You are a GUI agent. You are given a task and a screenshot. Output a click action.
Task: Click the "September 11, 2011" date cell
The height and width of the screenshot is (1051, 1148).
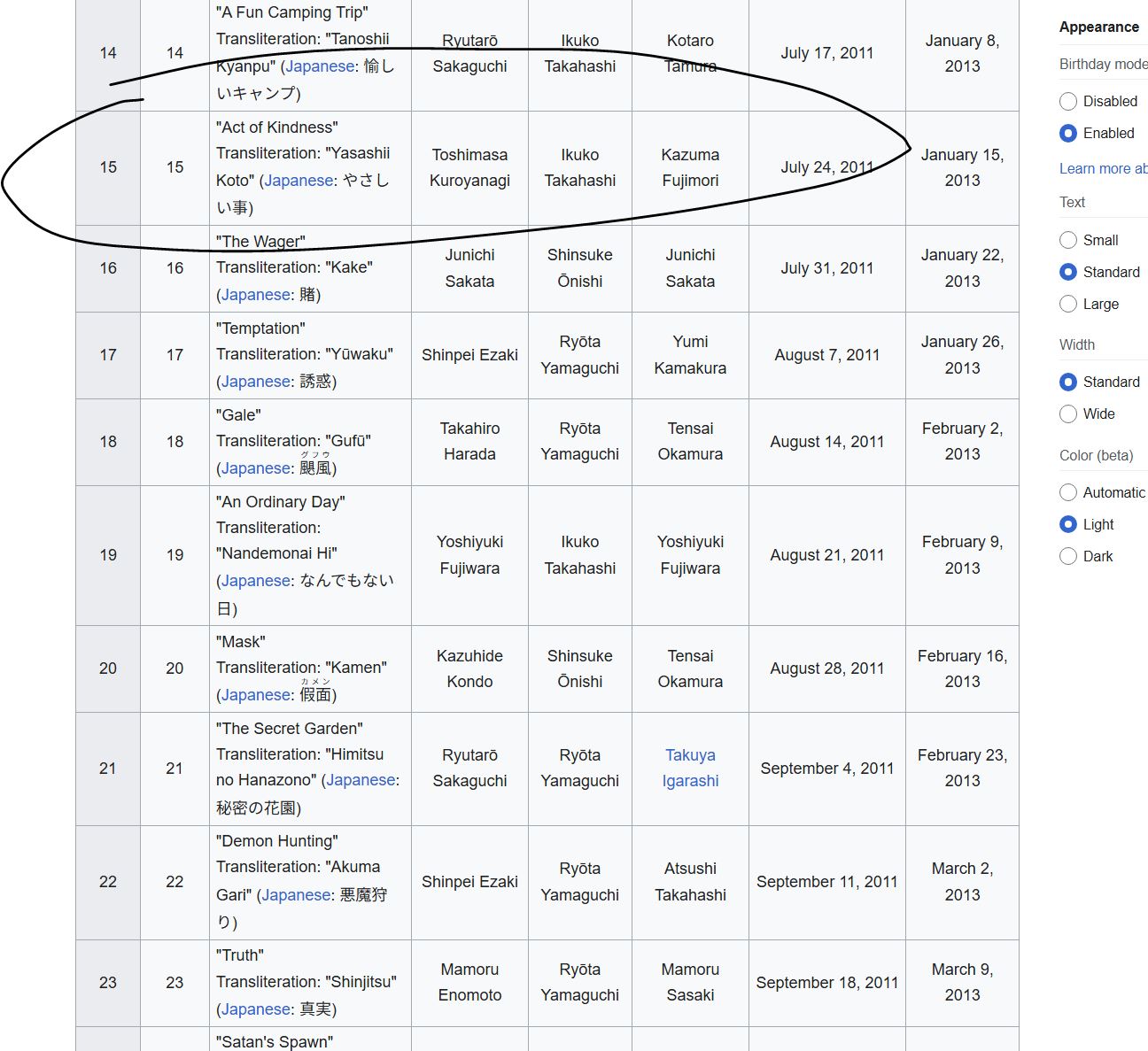pos(827,882)
